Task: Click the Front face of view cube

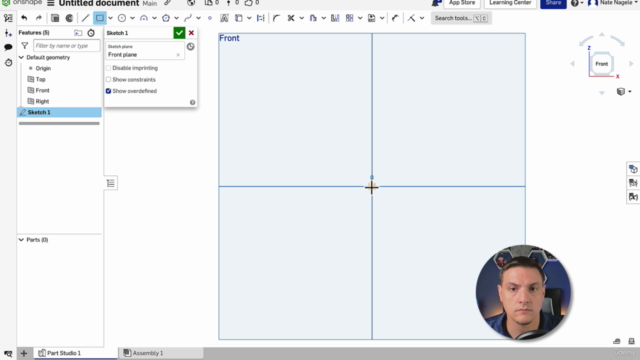Action: pyautogui.click(x=601, y=64)
